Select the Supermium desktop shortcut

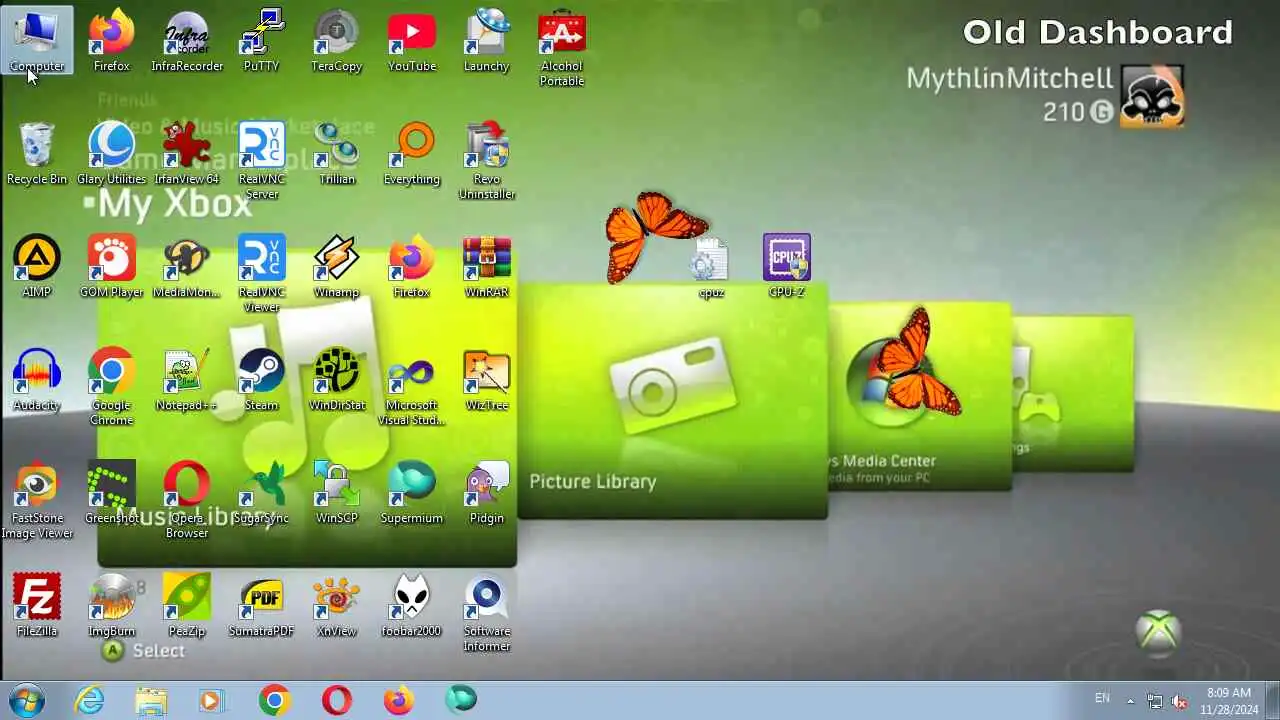(412, 494)
